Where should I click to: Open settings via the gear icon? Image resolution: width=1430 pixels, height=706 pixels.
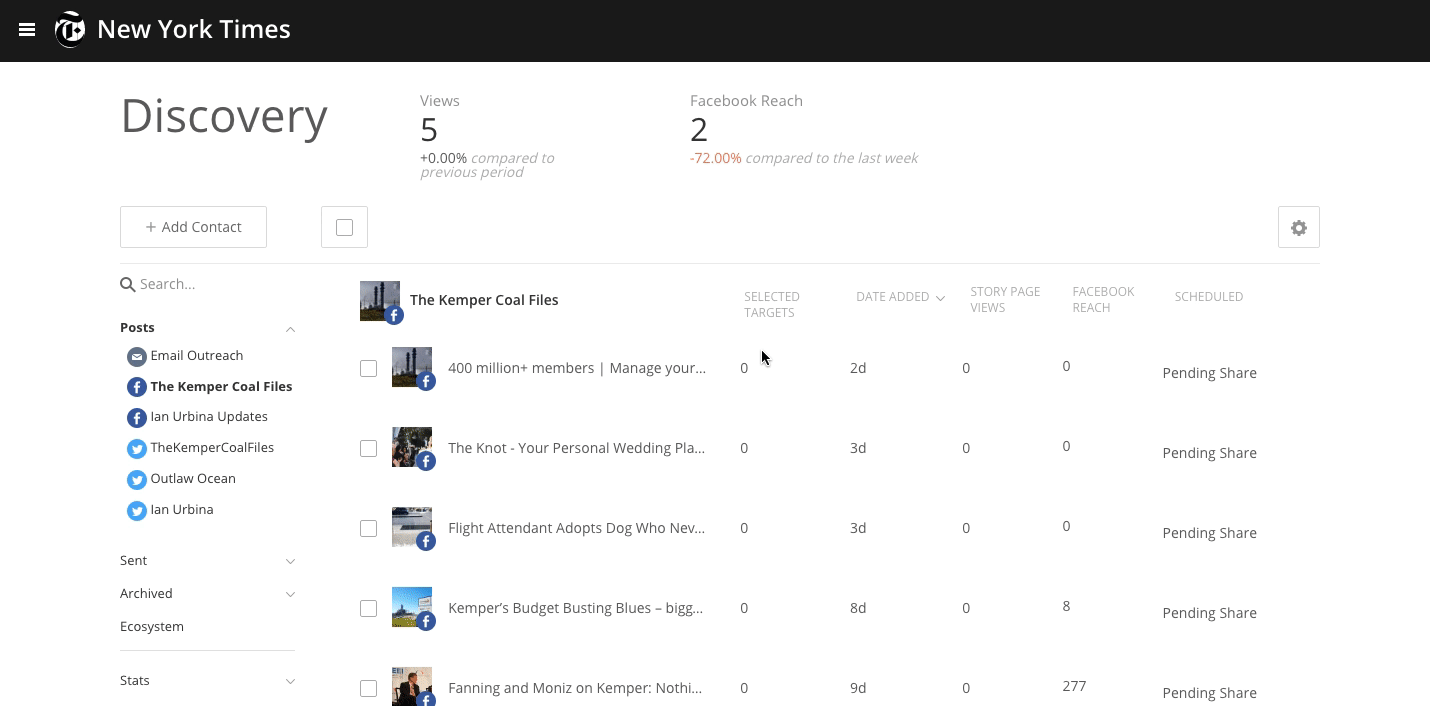click(x=1298, y=228)
